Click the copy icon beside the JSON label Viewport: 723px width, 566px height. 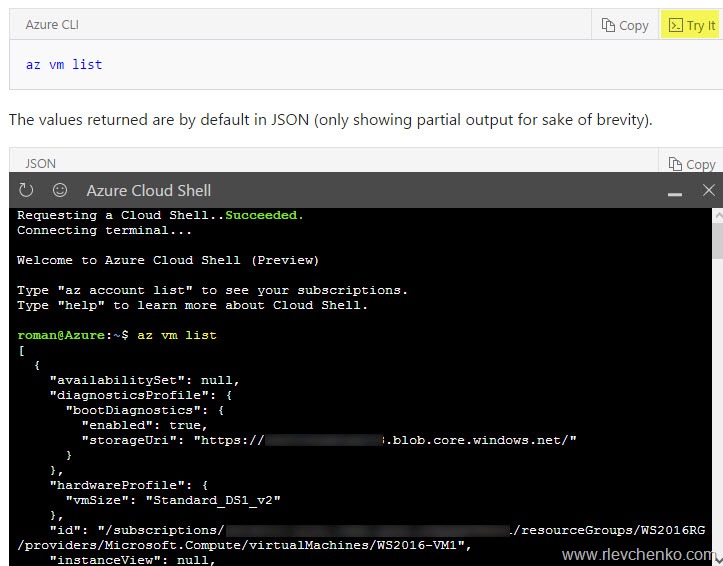[x=692, y=163]
